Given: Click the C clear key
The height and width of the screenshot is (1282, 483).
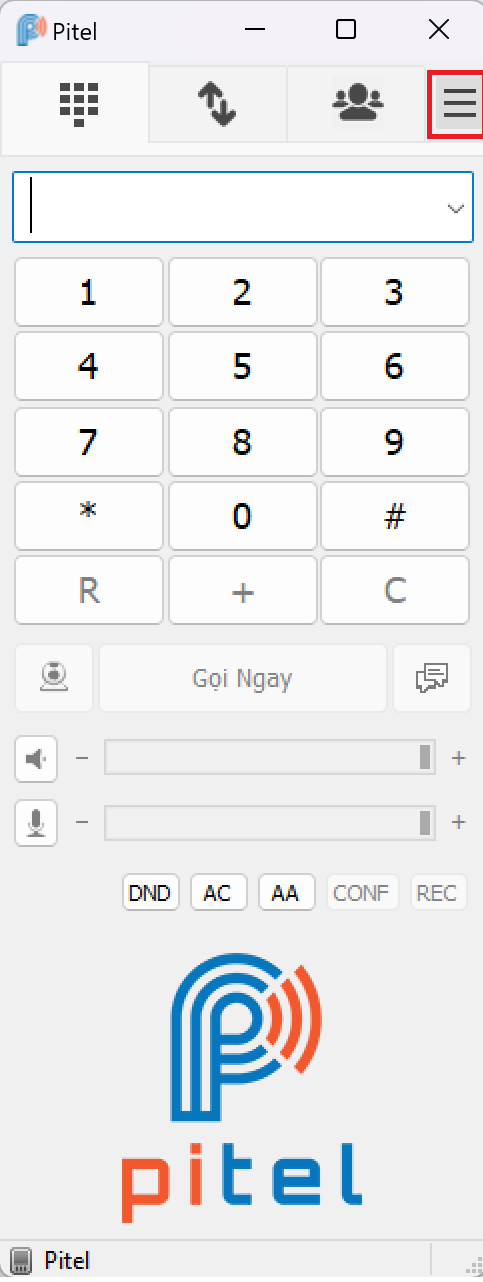Looking at the screenshot, I should [395, 591].
